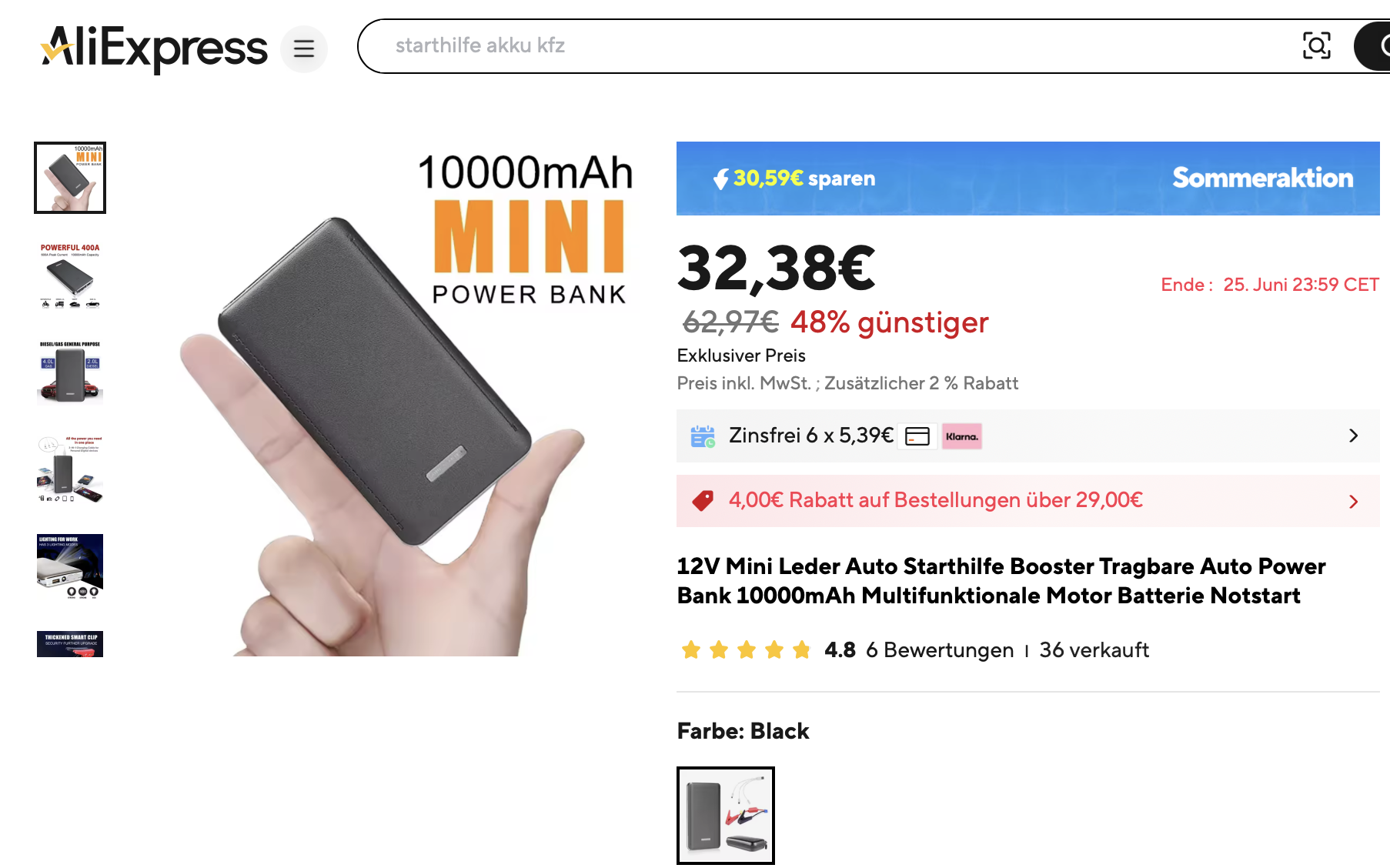Image resolution: width=1390 pixels, height=868 pixels.
Task: Go to AliExpress home via logo
Action: click(x=154, y=48)
